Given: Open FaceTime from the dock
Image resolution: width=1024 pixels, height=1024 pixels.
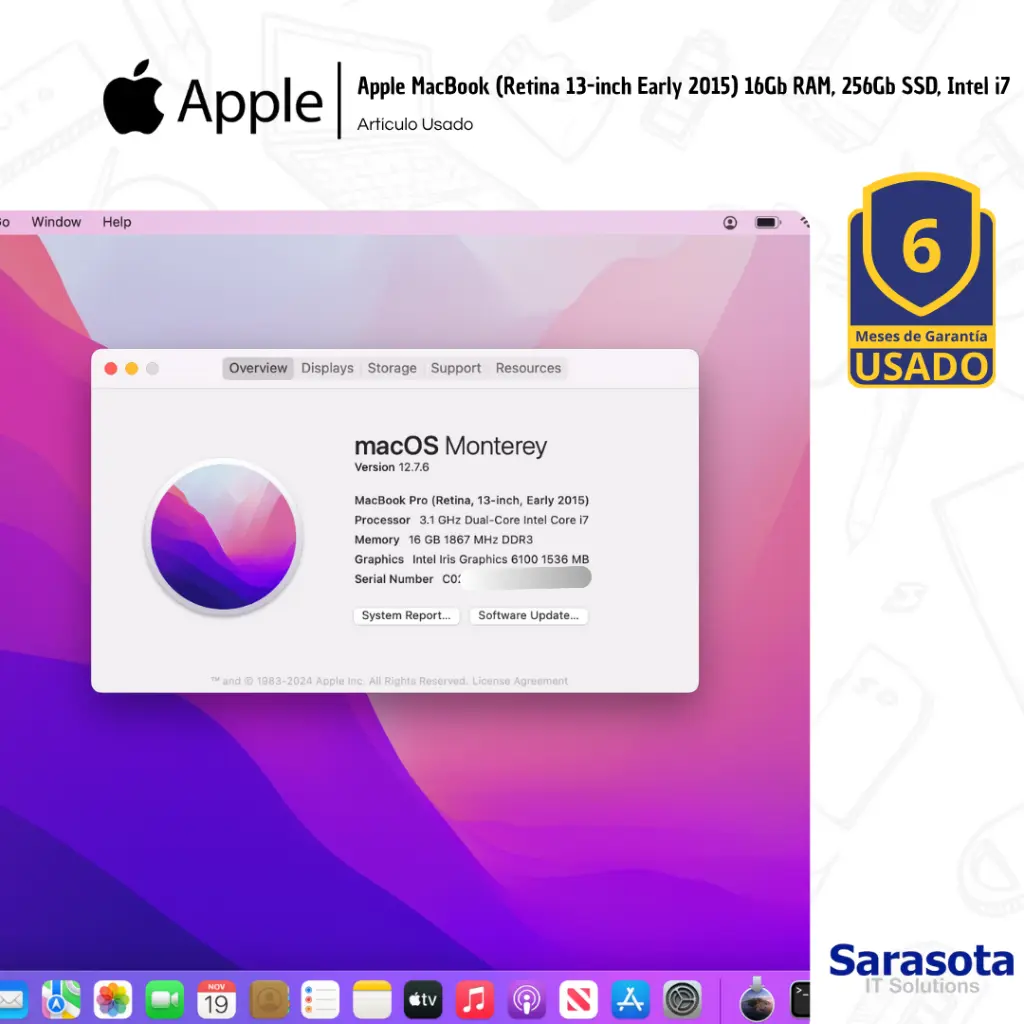Looking at the screenshot, I should point(165,999).
